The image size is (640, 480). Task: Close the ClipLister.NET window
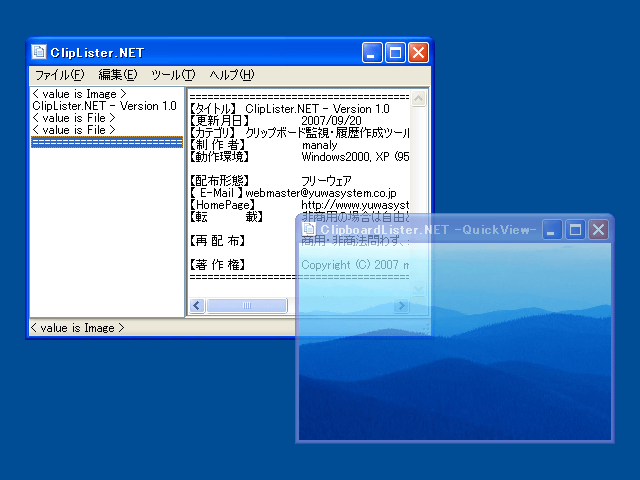[x=418, y=53]
